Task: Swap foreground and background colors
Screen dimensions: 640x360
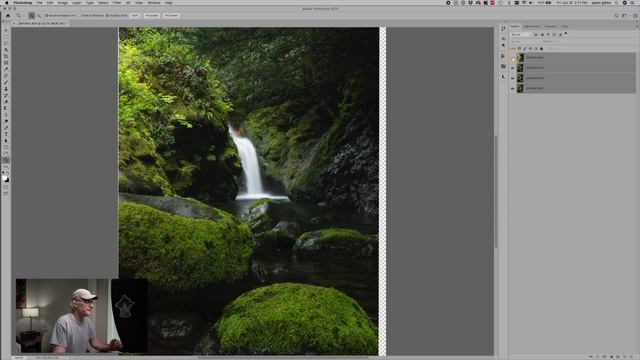Action: pos(8,174)
